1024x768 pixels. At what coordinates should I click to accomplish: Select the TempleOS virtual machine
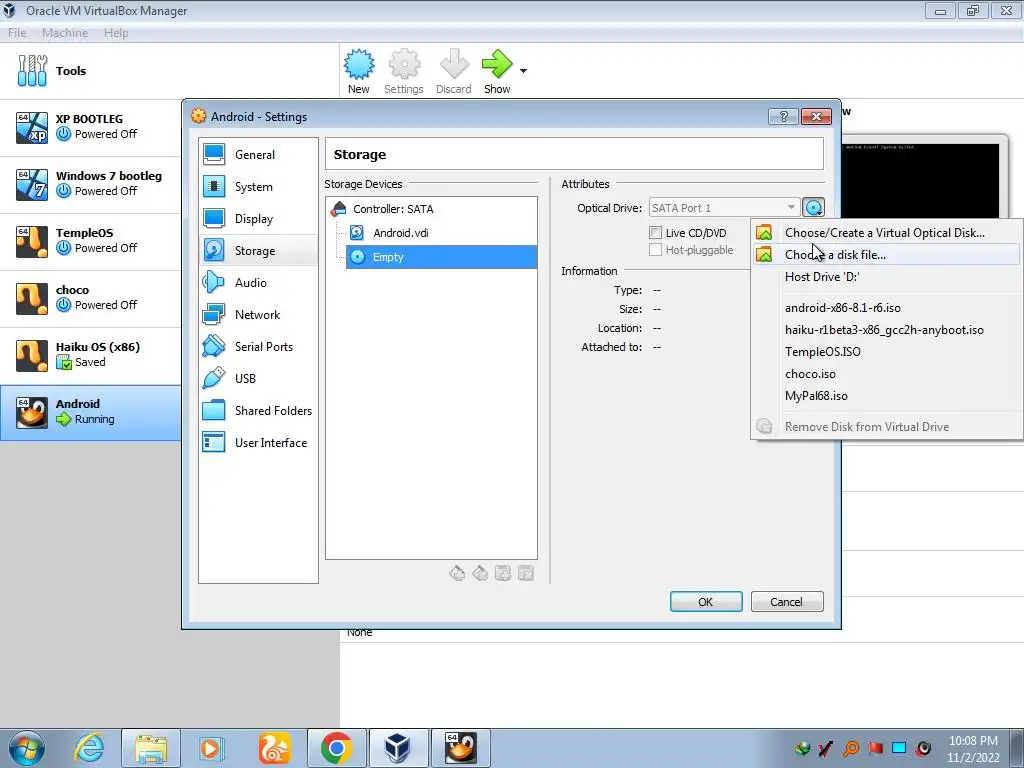coord(91,240)
